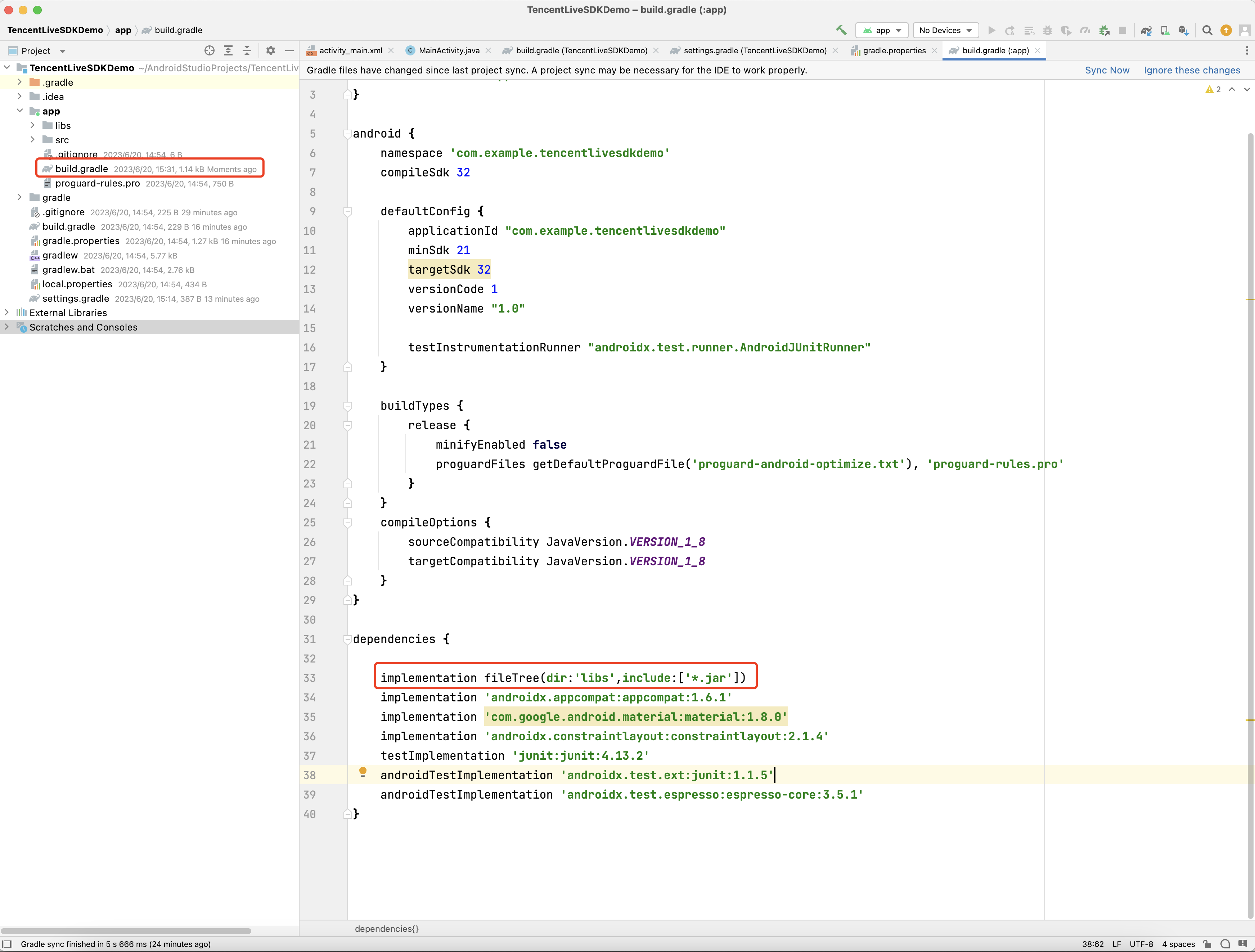1255x952 pixels.
Task: Open the No Devices selector dropdown
Action: [x=945, y=30]
